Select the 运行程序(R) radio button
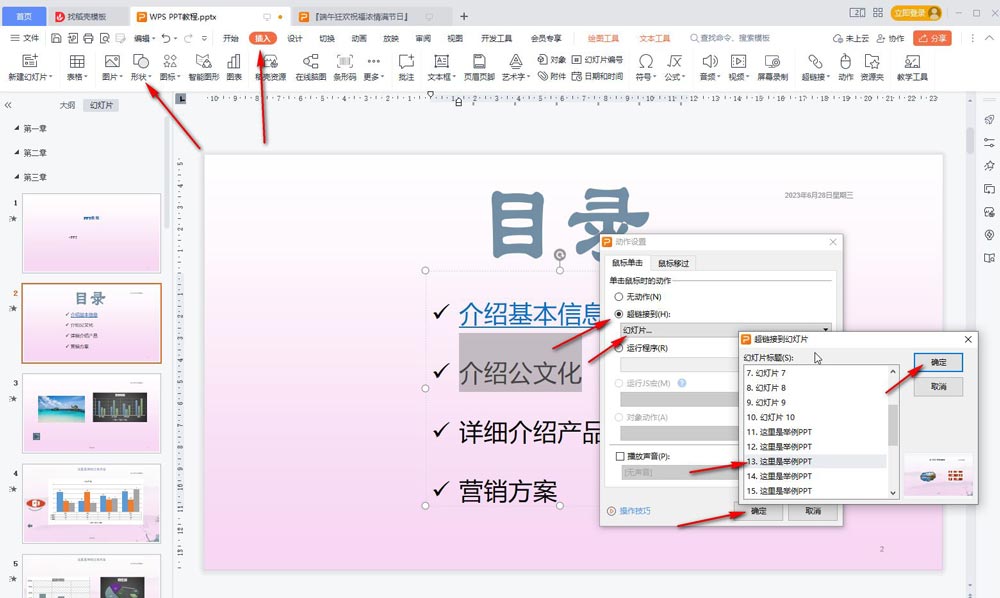The height and width of the screenshot is (598, 1000). click(x=619, y=348)
